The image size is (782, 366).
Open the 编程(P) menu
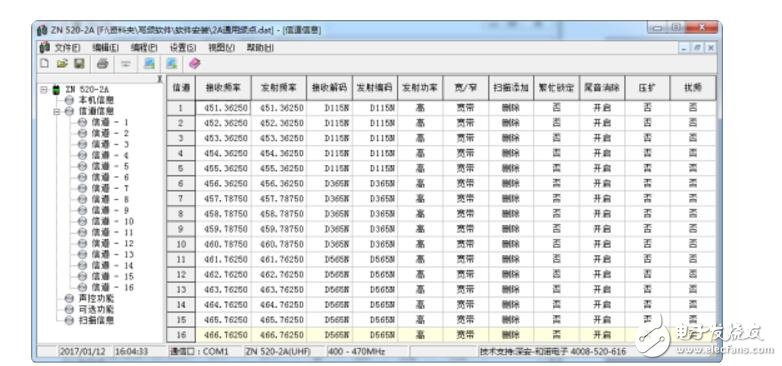click(x=144, y=48)
